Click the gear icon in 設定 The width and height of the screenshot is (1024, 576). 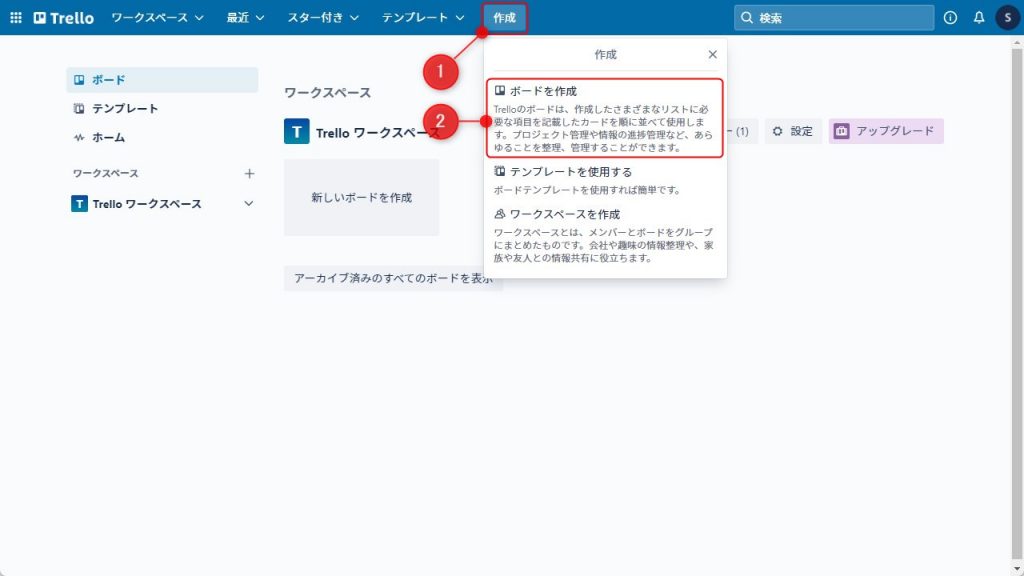click(x=777, y=131)
